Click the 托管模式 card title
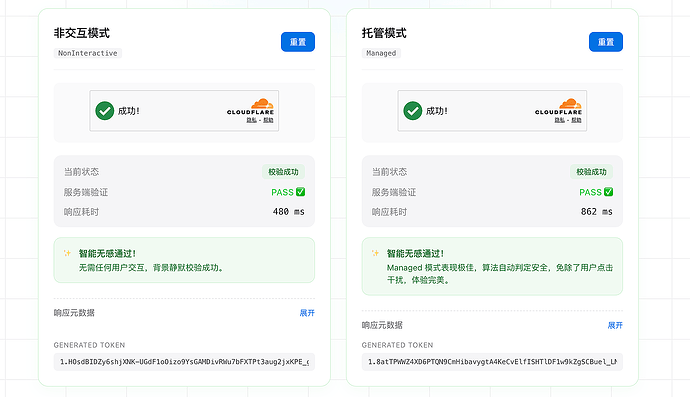The width and height of the screenshot is (690, 397). tap(384, 33)
